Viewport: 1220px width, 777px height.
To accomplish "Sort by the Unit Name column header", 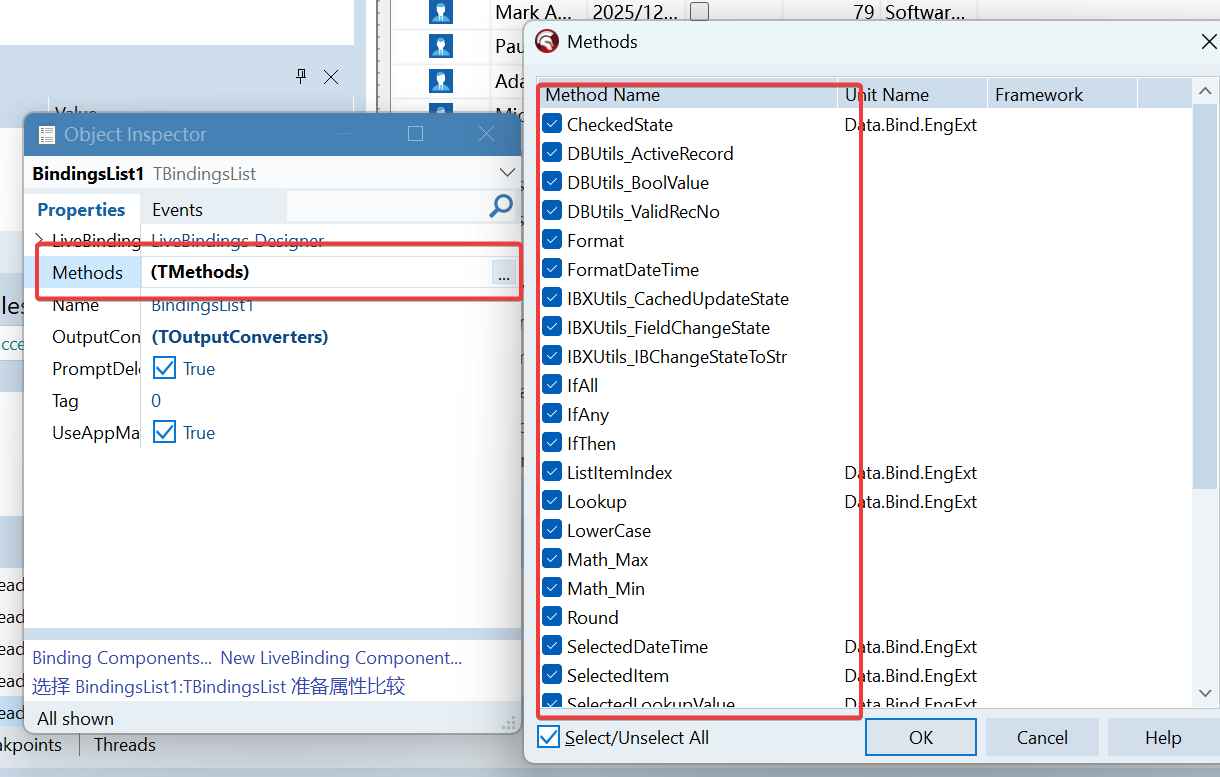I will (887, 95).
